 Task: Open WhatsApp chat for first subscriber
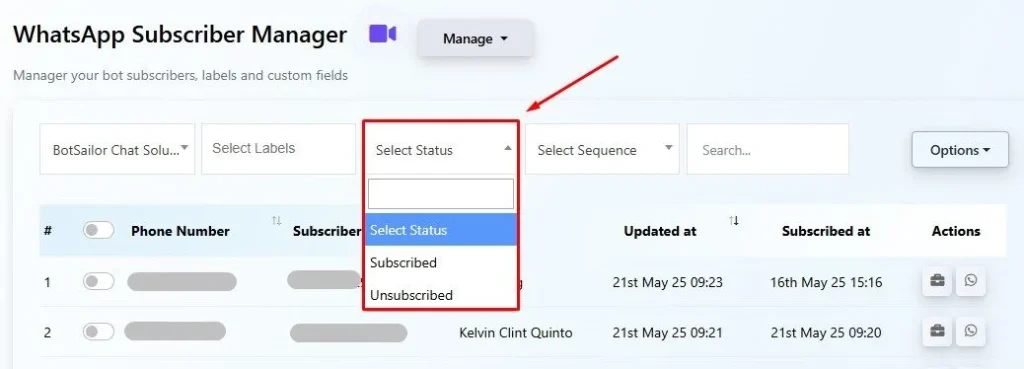coord(970,281)
